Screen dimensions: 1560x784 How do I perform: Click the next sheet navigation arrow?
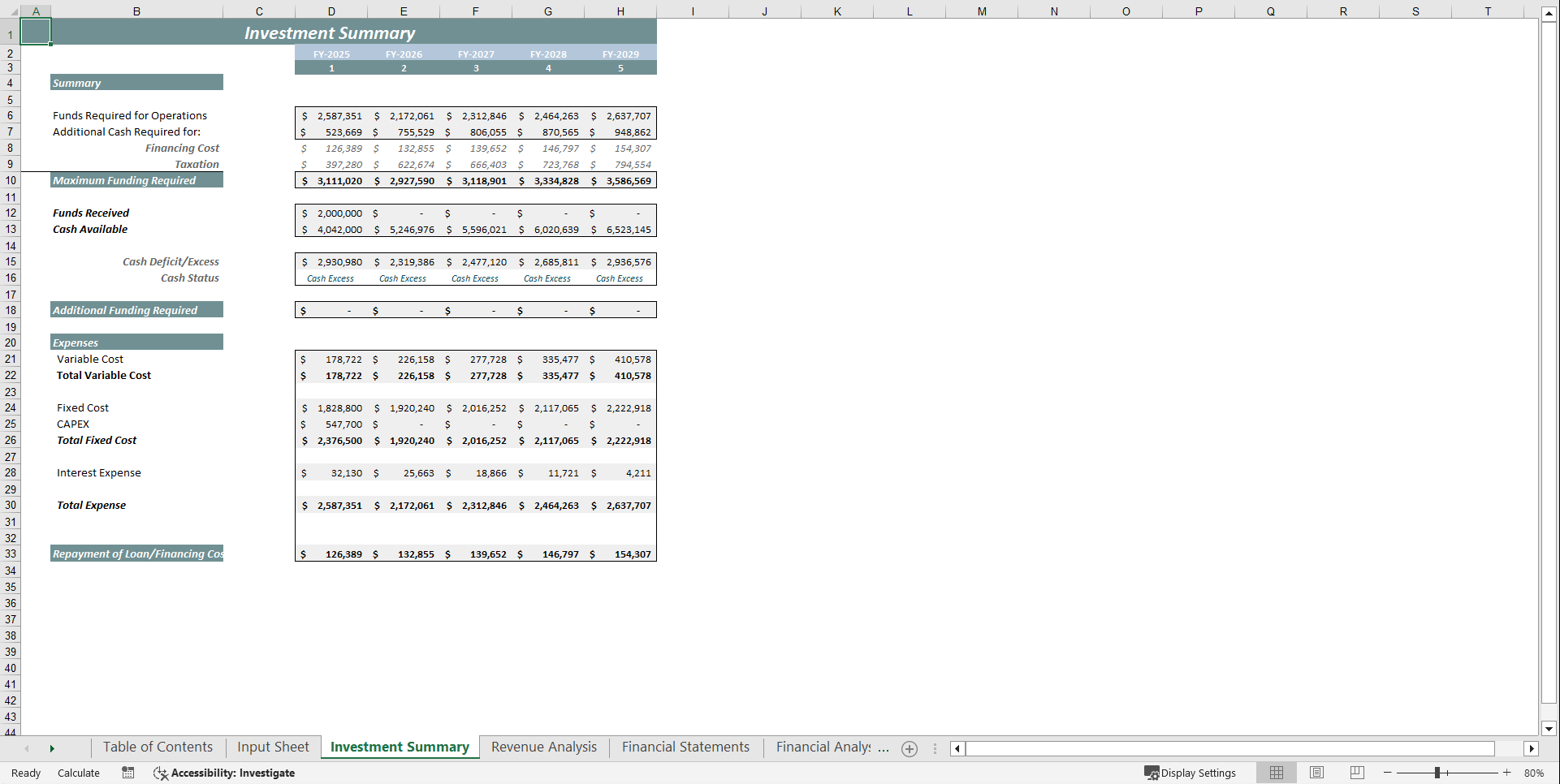[x=52, y=748]
